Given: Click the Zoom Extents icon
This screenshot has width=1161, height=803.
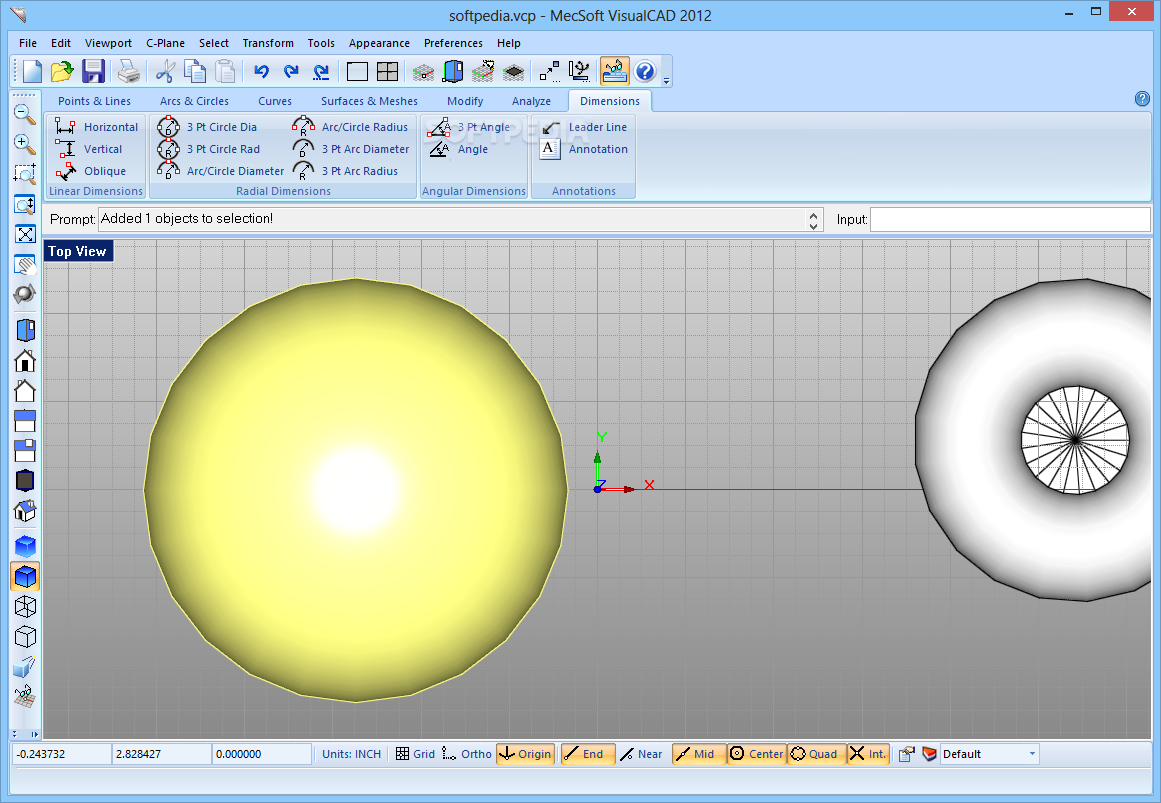Looking at the screenshot, I should tap(24, 234).
